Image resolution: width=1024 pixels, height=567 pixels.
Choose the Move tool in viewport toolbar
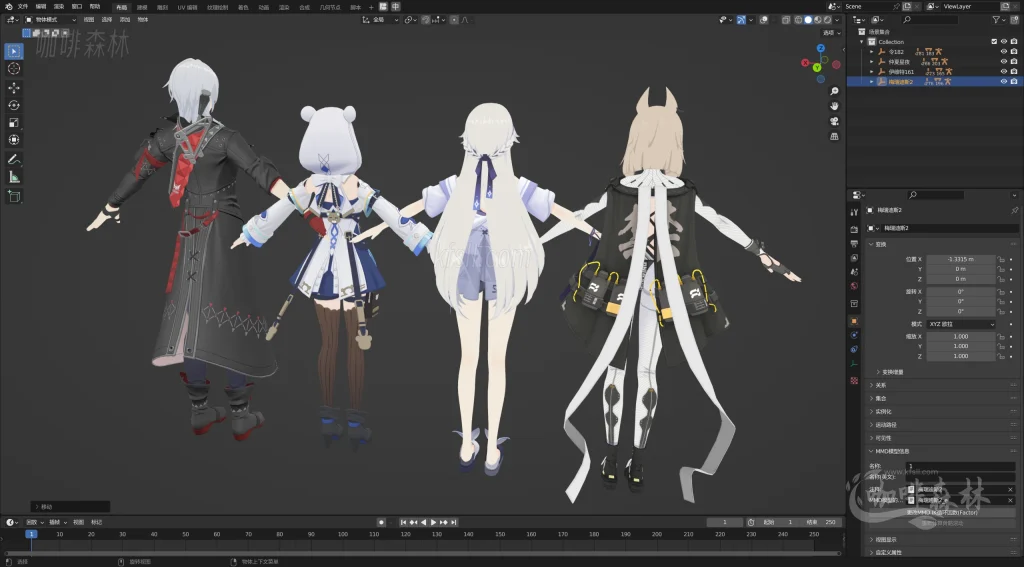click(14, 88)
